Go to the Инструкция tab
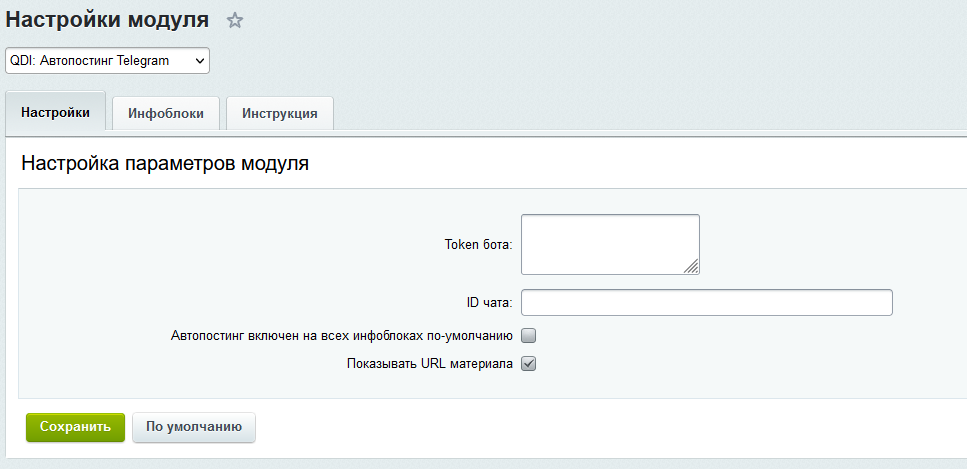Image resolution: width=967 pixels, height=469 pixels. [280, 114]
